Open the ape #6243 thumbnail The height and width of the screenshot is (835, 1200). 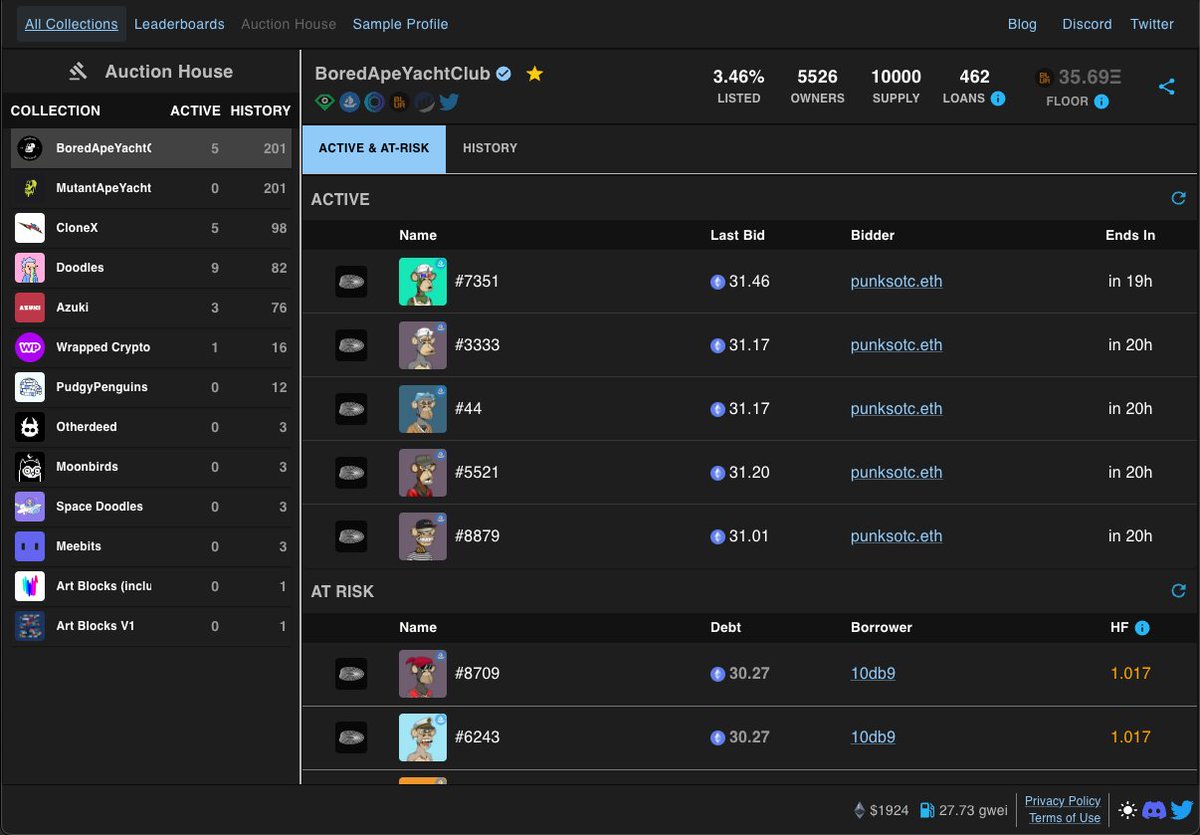[422, 737]
